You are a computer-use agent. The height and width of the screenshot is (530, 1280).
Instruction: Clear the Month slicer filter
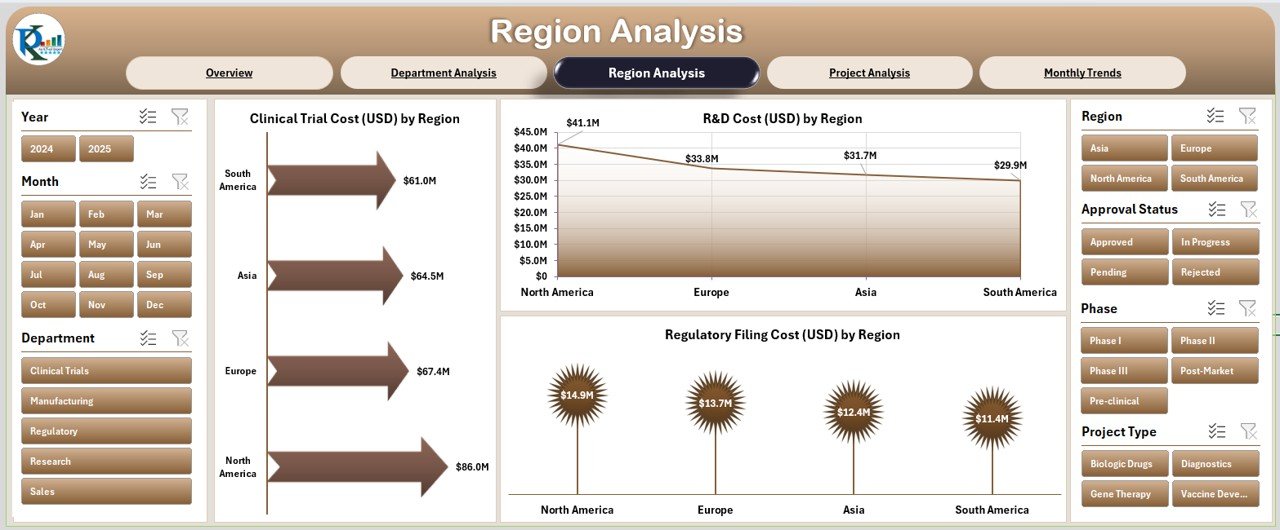(180, 181)
